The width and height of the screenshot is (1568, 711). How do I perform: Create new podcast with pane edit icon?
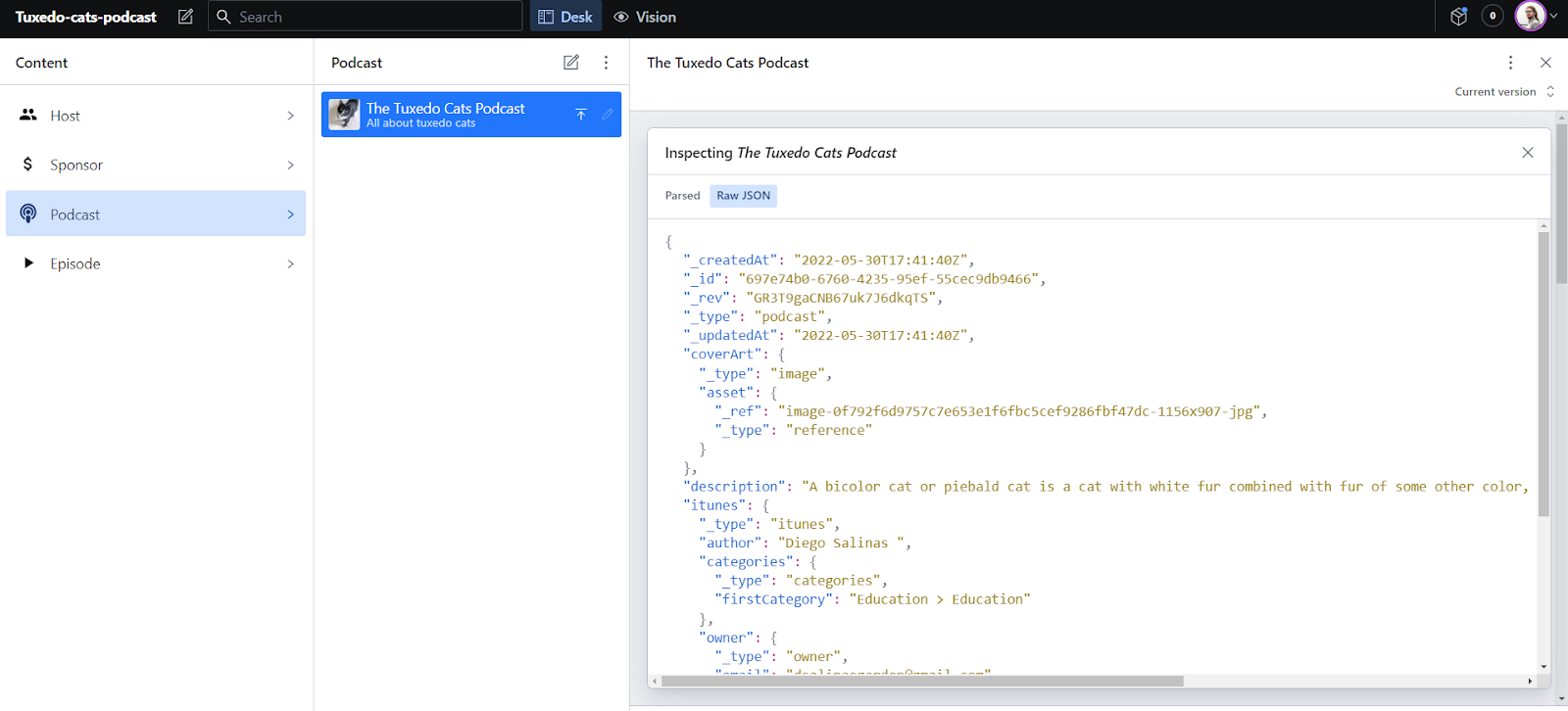[571, 63]
